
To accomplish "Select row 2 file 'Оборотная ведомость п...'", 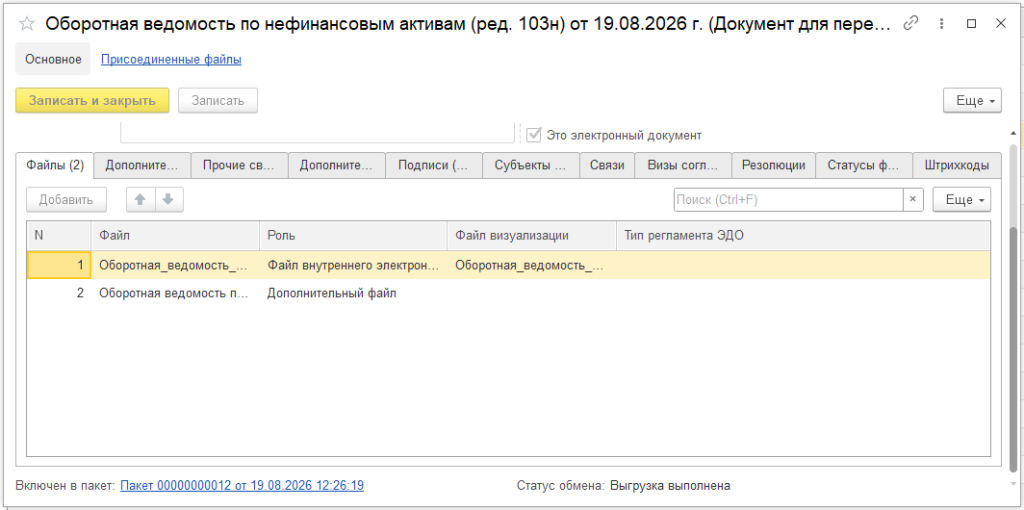I will [x=176, y=293].
